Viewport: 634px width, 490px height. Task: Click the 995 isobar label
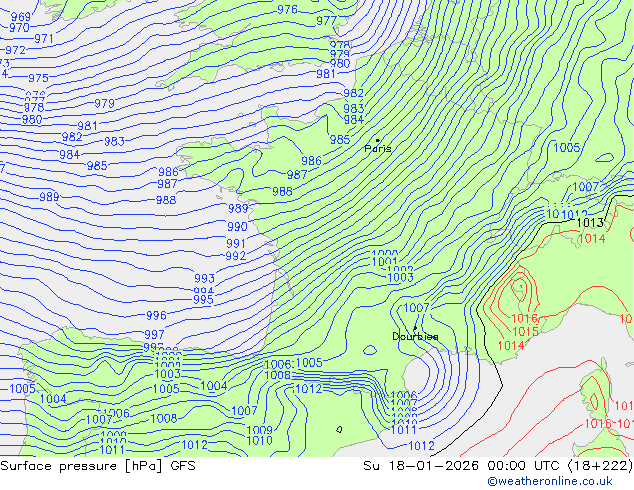203,299
